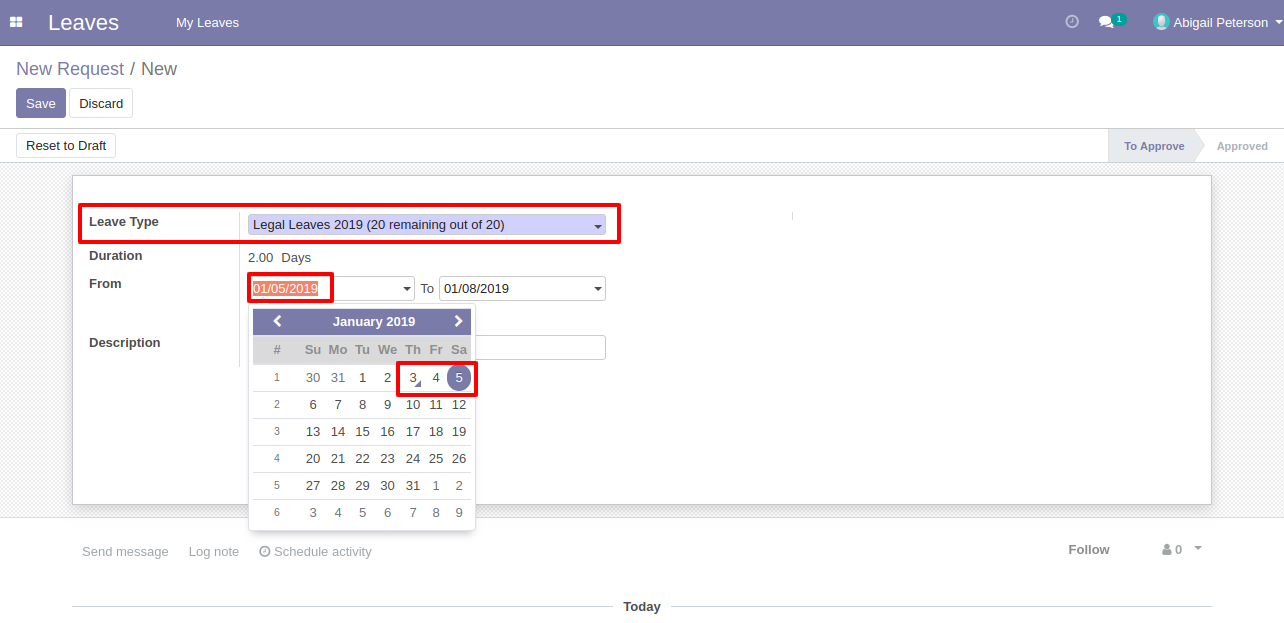The width and height of the screenshot is (1284, 623).
Task: Click the followers count person icon
Action: click(1167, 550)
